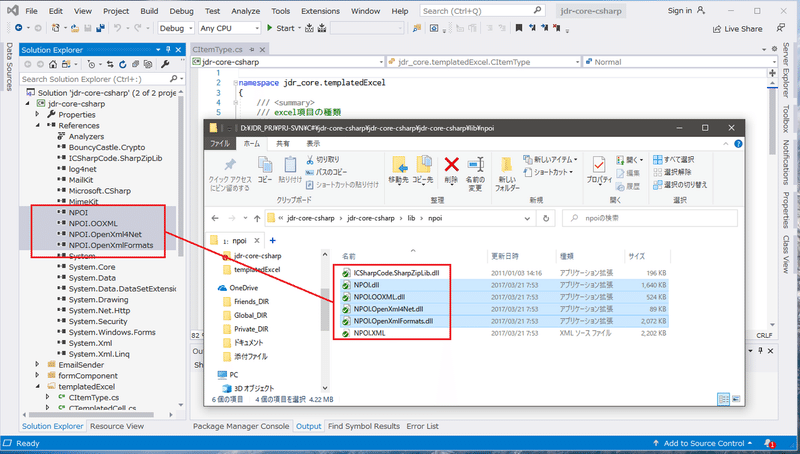Open the Analyze menu
800x454 pixels.
click(x=245, y=11)
